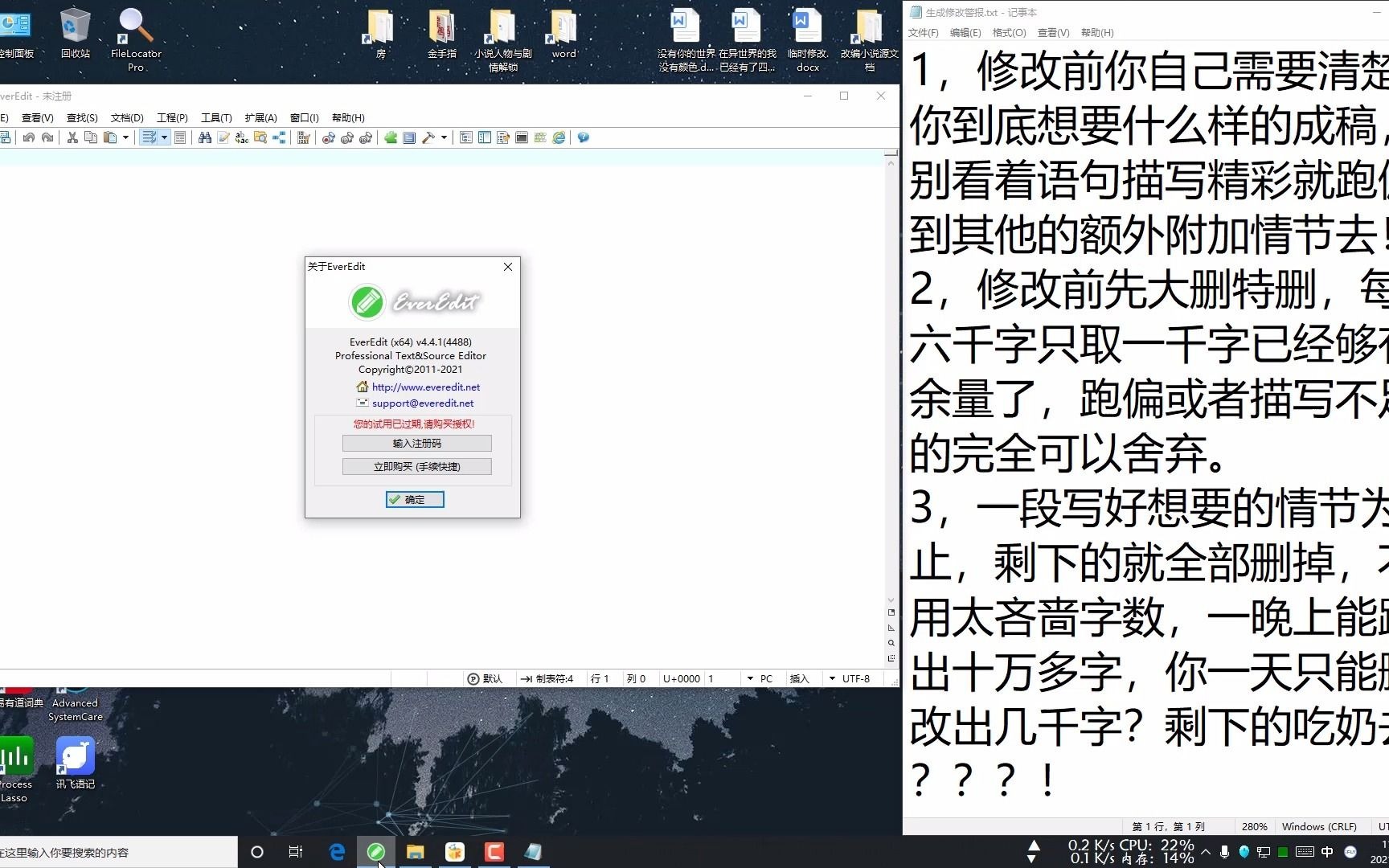
Task: Click the plugin manager puzzle icon
Action: (391, 137)
